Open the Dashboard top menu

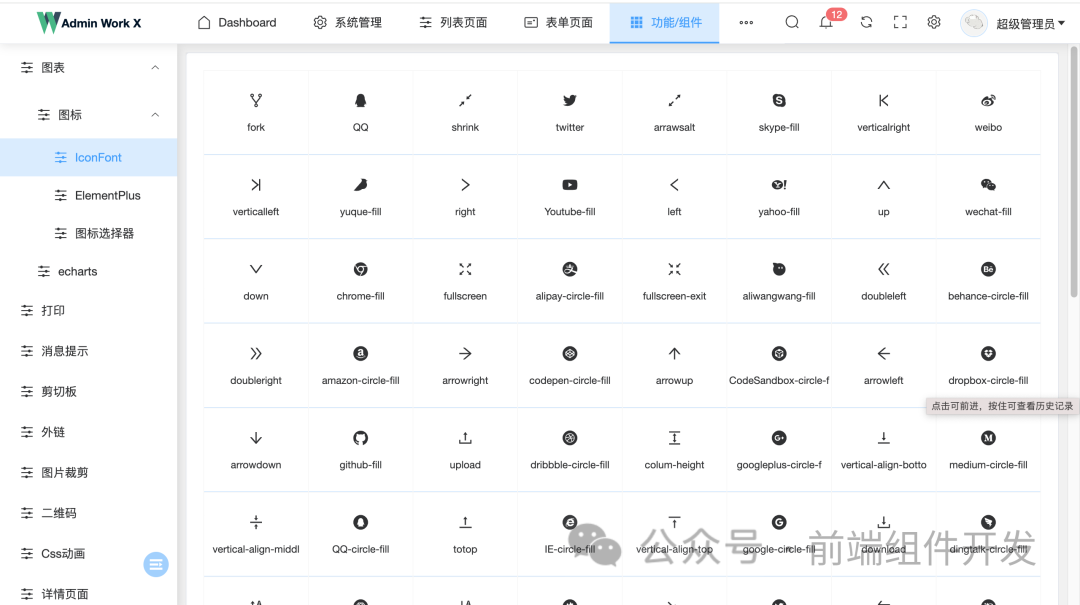pyautogui.click(x=237, y=23)
